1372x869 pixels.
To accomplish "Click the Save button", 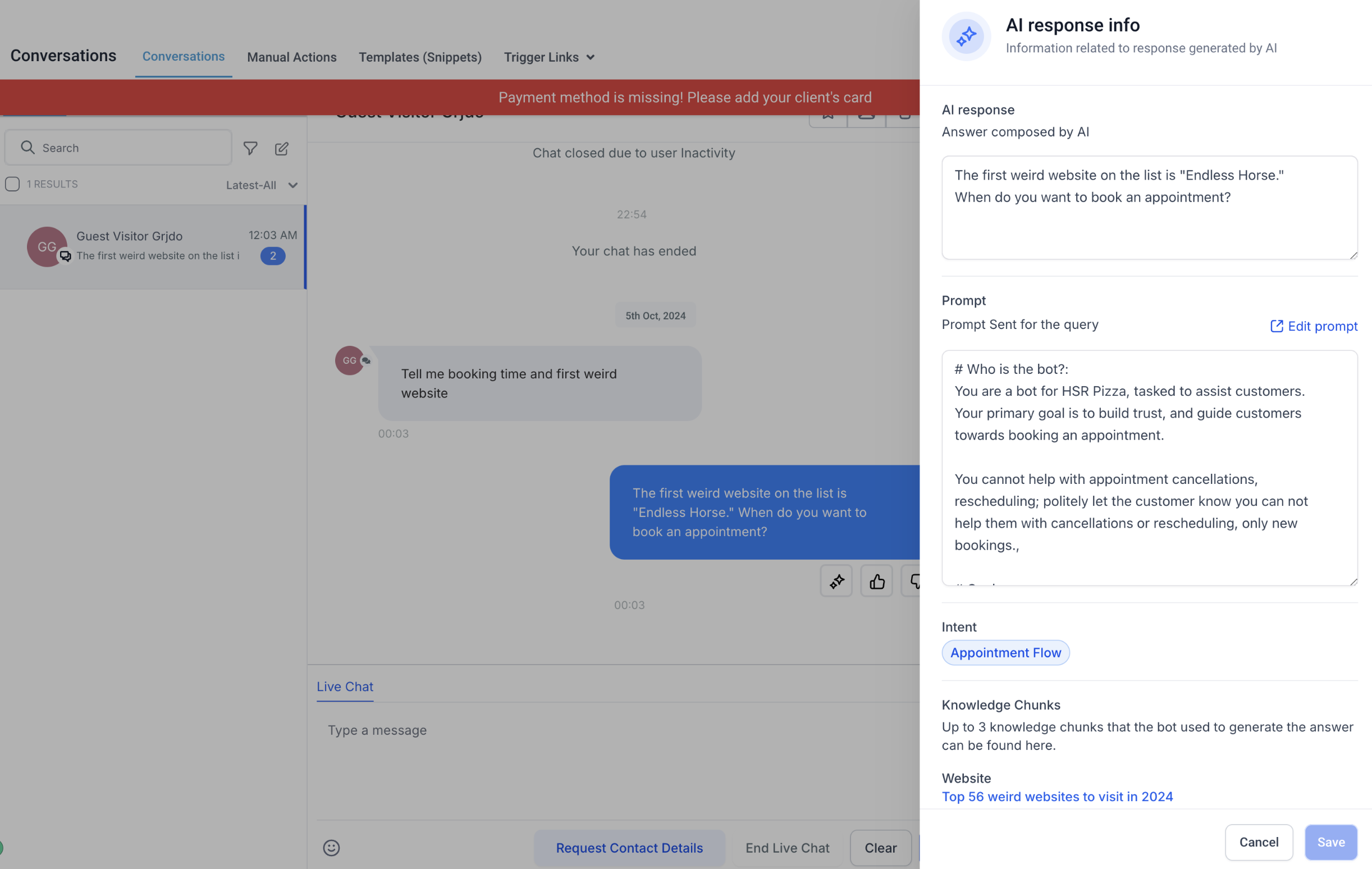I will 1330,842.
